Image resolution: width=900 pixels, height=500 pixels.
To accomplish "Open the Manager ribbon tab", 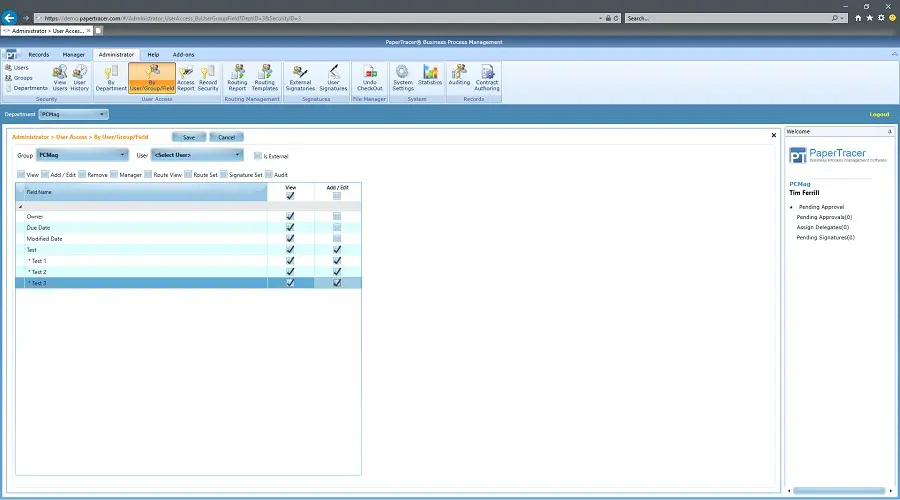I will 73,55.
